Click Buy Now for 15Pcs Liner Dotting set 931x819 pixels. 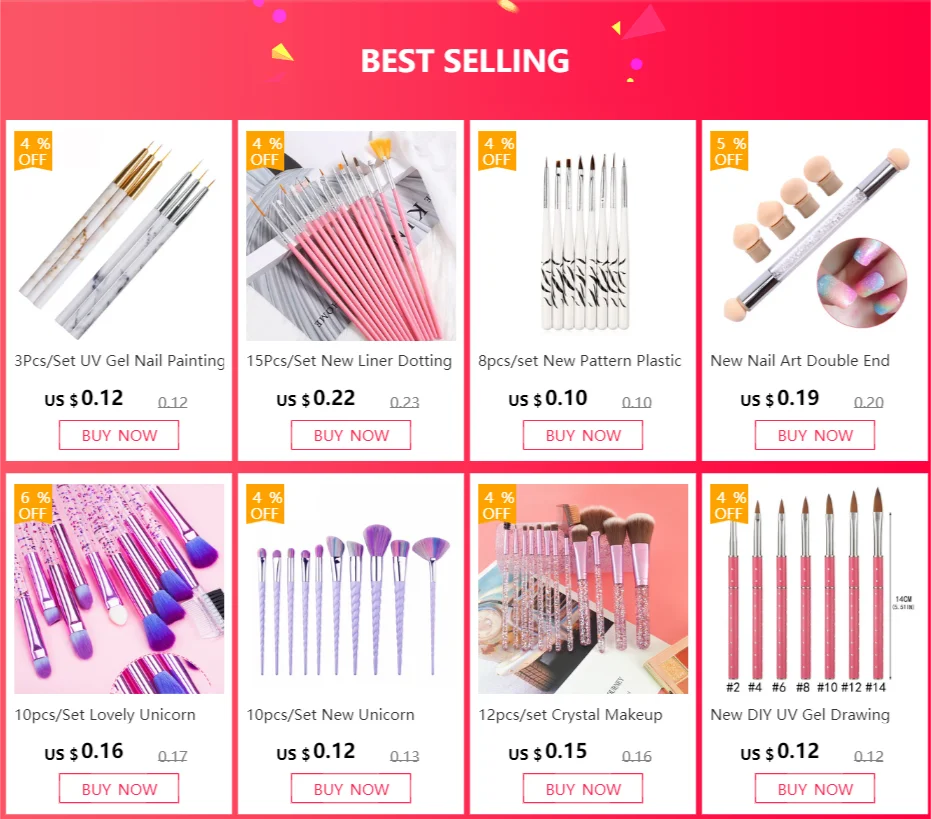click(351, 435)
